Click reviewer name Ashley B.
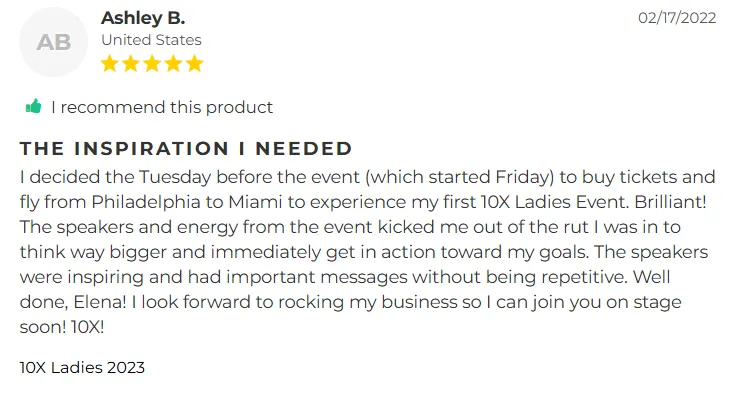The height and width of the screenshot is (397, 737). coord(143,18)
